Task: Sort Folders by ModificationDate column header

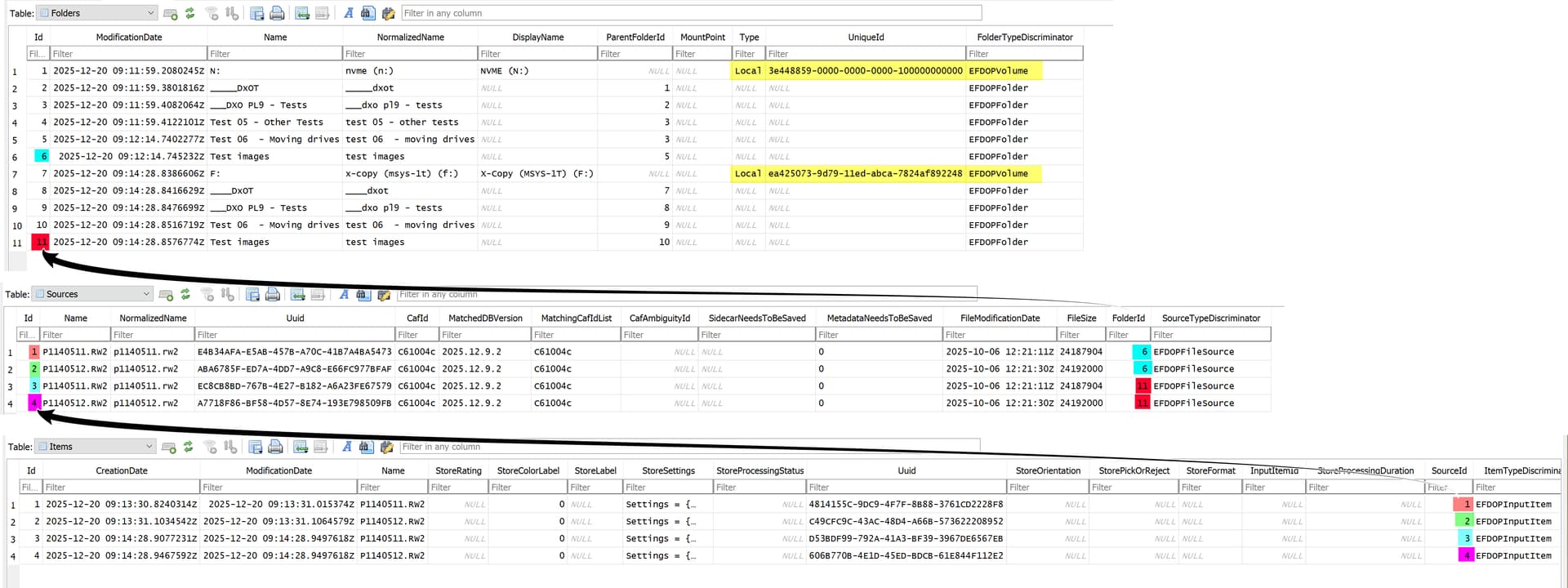Action: 128,37
